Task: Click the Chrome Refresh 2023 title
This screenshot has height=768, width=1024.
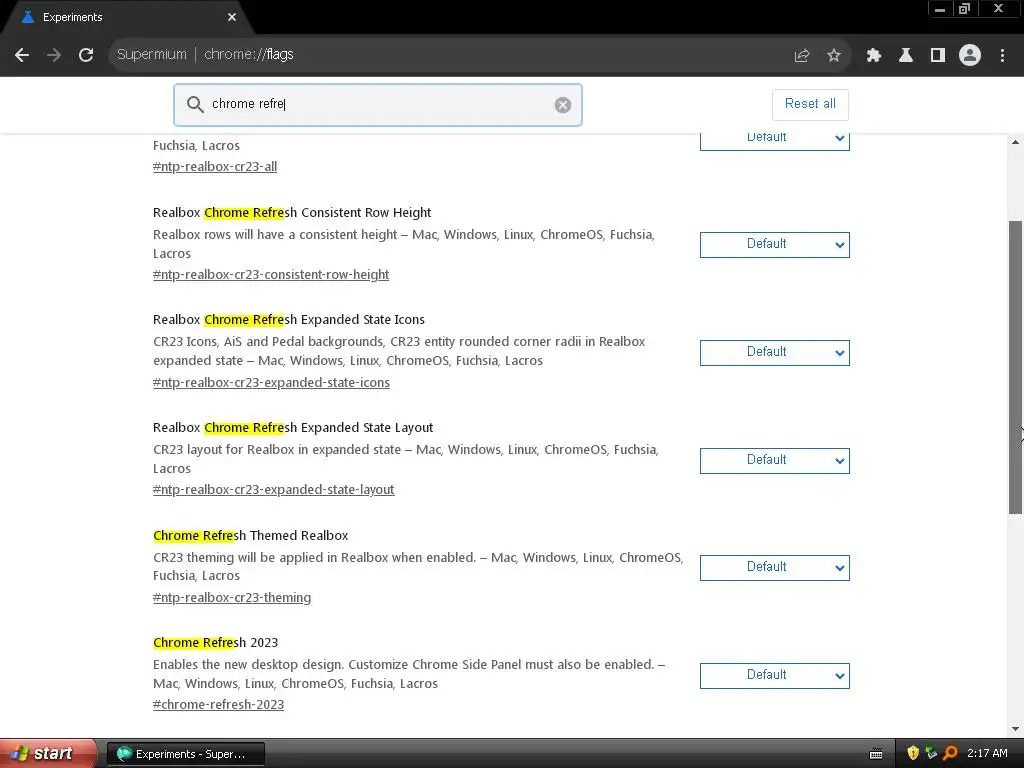Action: pyautogui.click(x=216, y=643)
